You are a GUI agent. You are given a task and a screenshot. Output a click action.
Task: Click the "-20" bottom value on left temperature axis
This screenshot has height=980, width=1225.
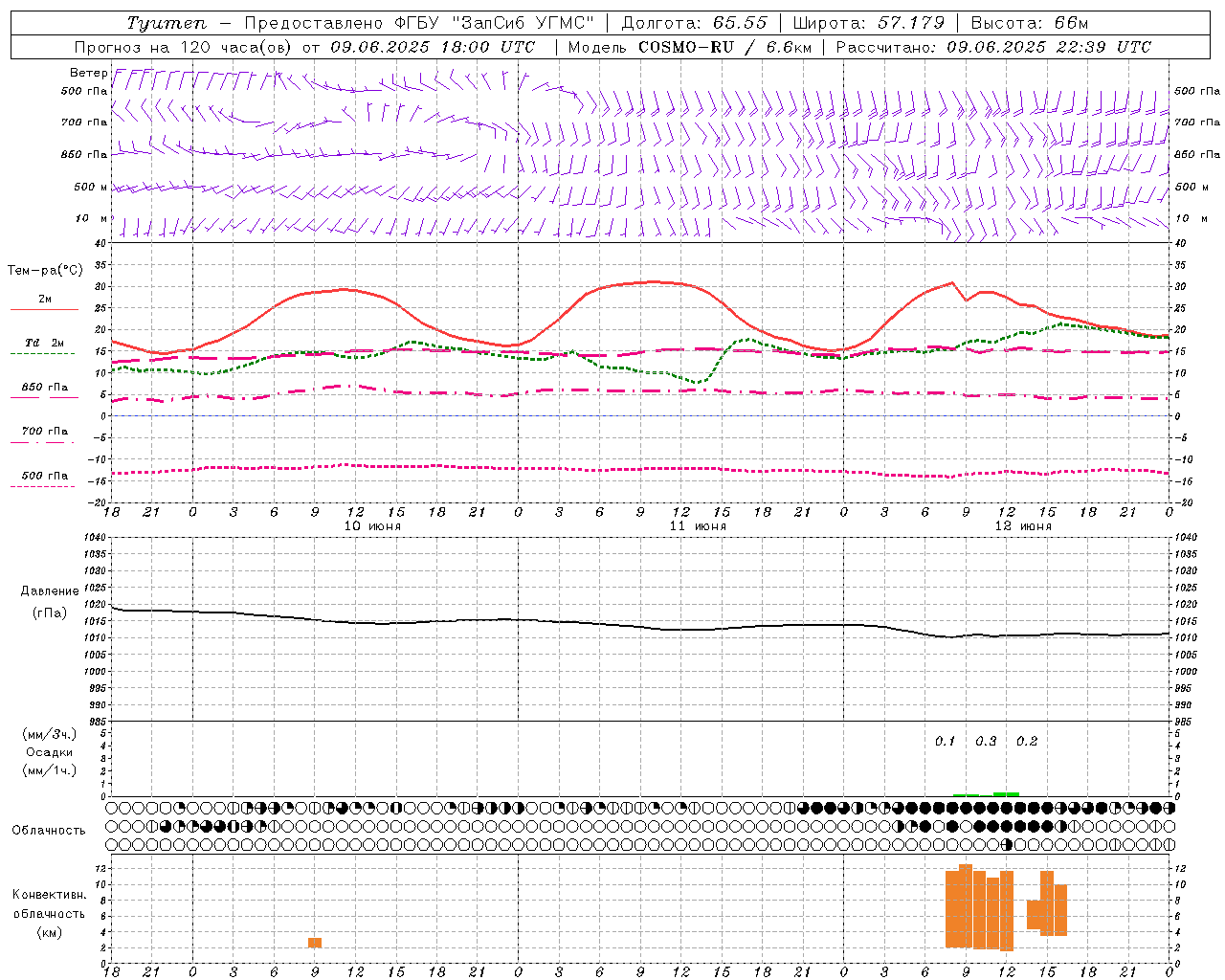(99, 502)
